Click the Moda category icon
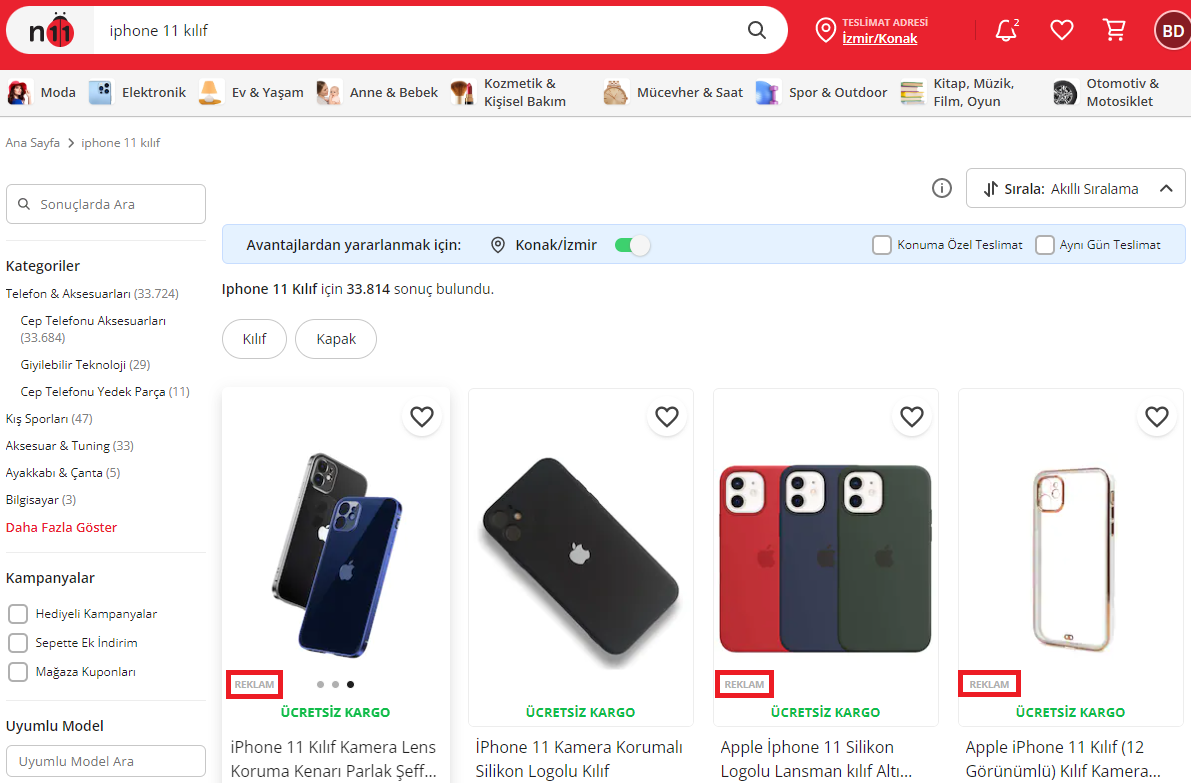 click(19, 93)
